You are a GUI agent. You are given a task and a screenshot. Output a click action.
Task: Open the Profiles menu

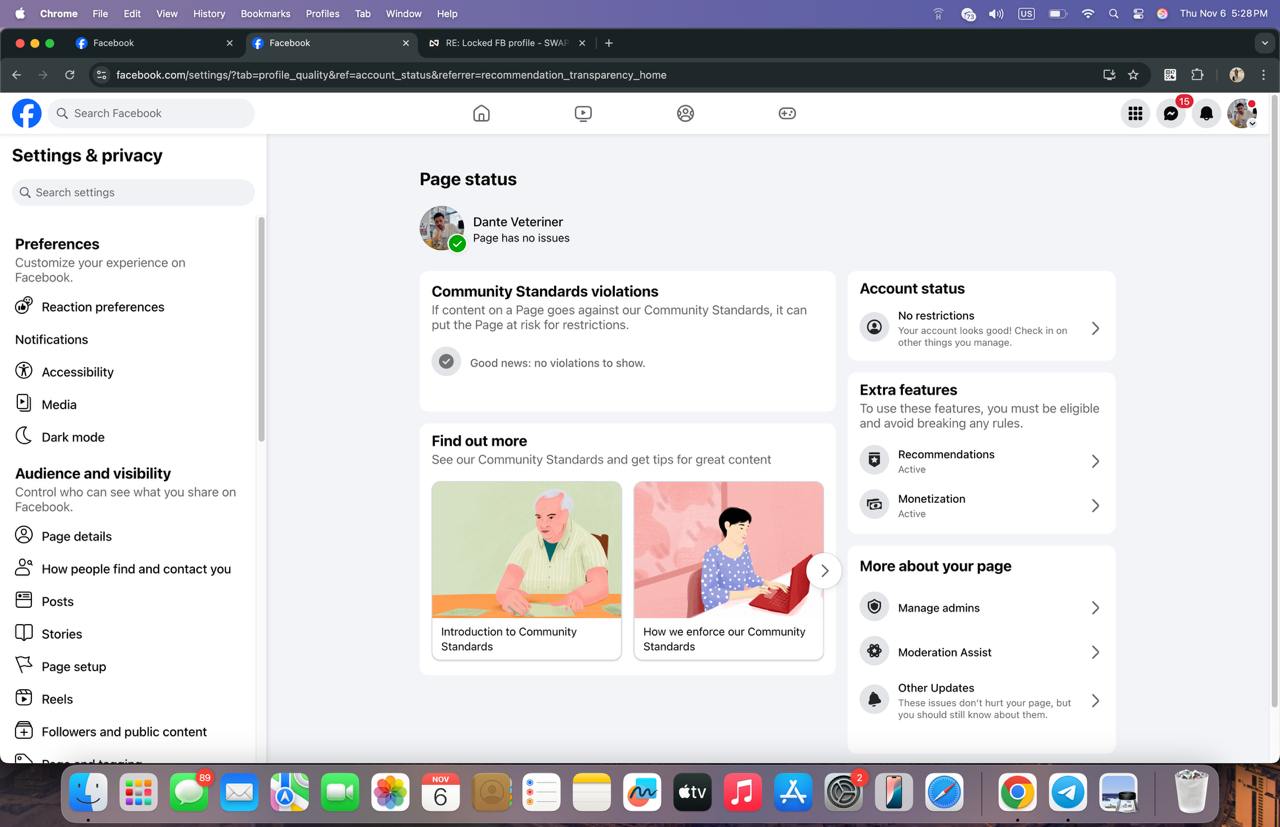tap(322, 14)
